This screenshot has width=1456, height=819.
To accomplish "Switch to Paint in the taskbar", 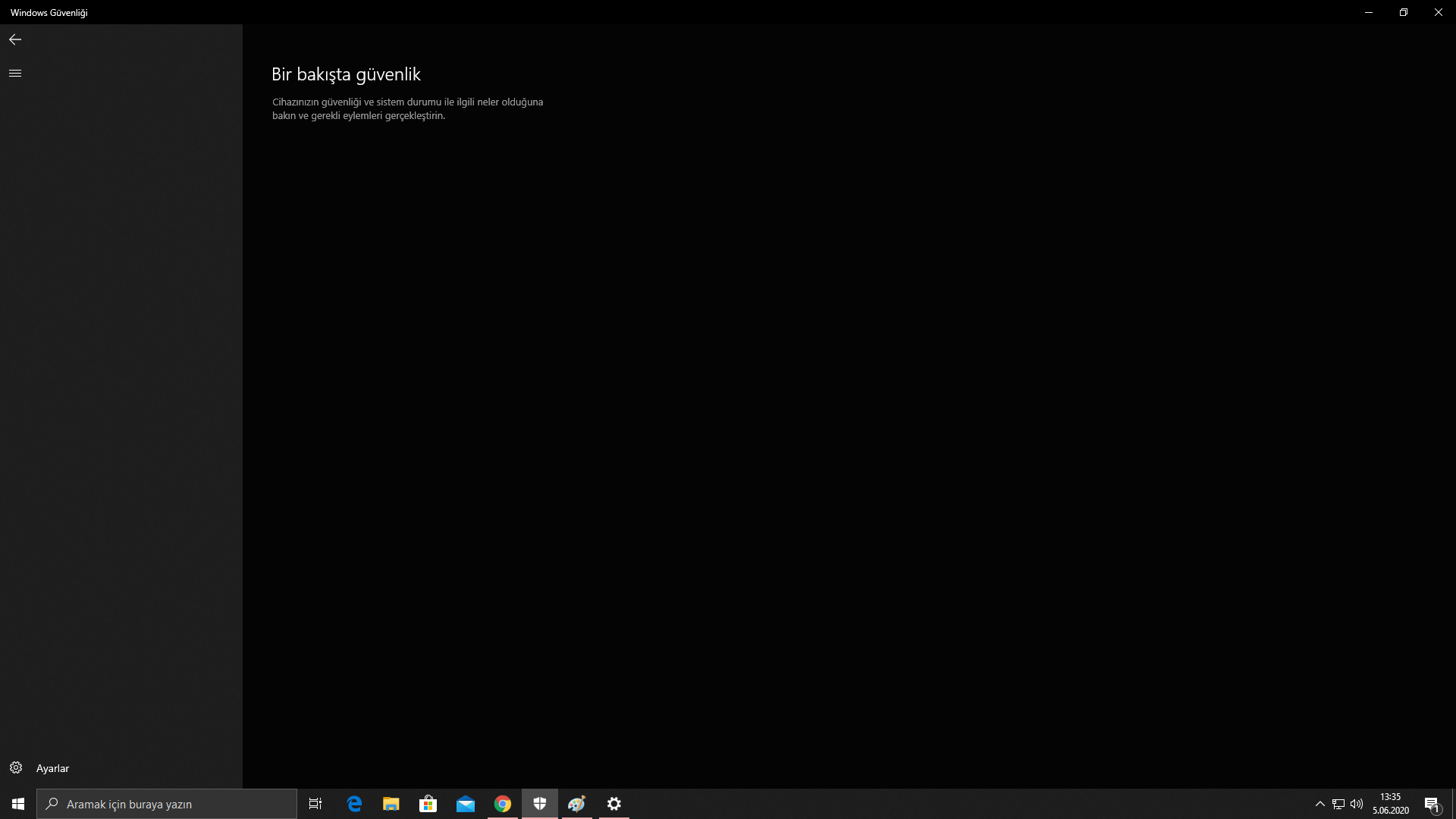I will point(577,804).
